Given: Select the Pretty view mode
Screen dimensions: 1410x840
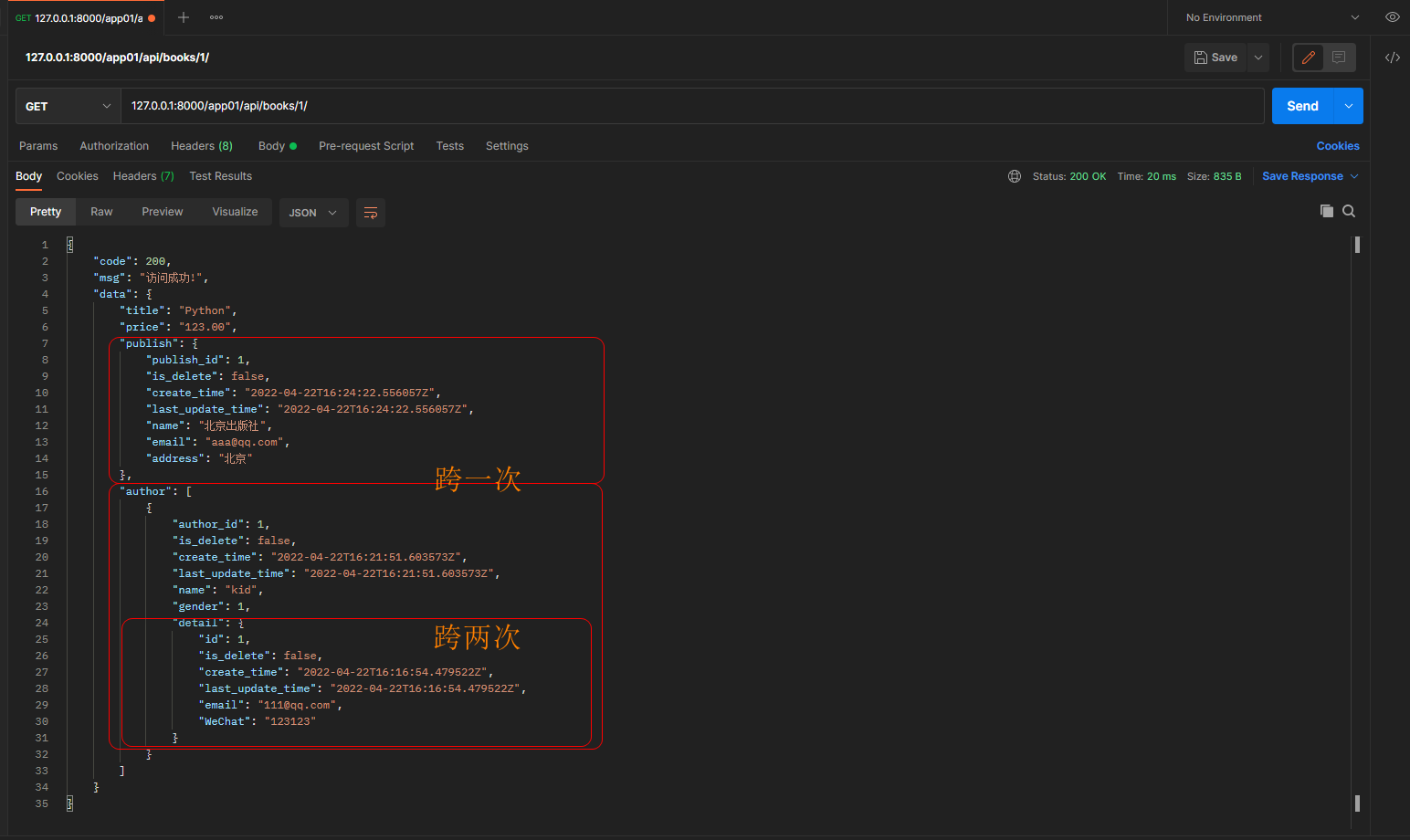Looking at the screenshot, I should pyautogui.click(x=46, y=212).
